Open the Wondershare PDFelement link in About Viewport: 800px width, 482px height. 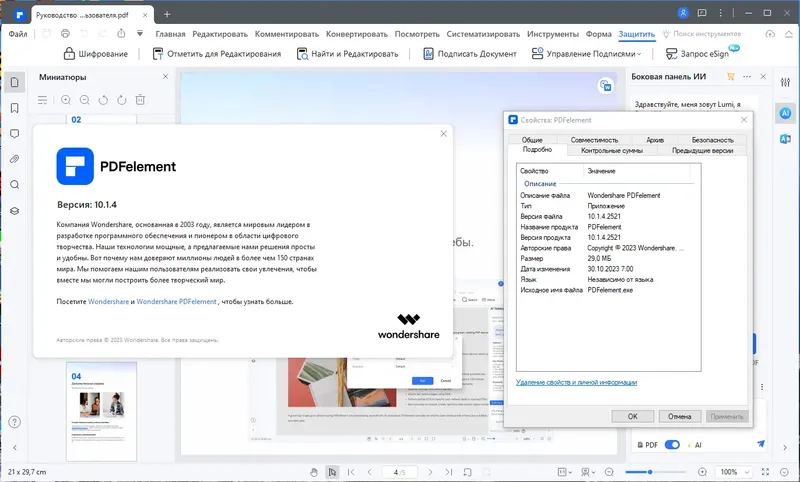(177, 301)
